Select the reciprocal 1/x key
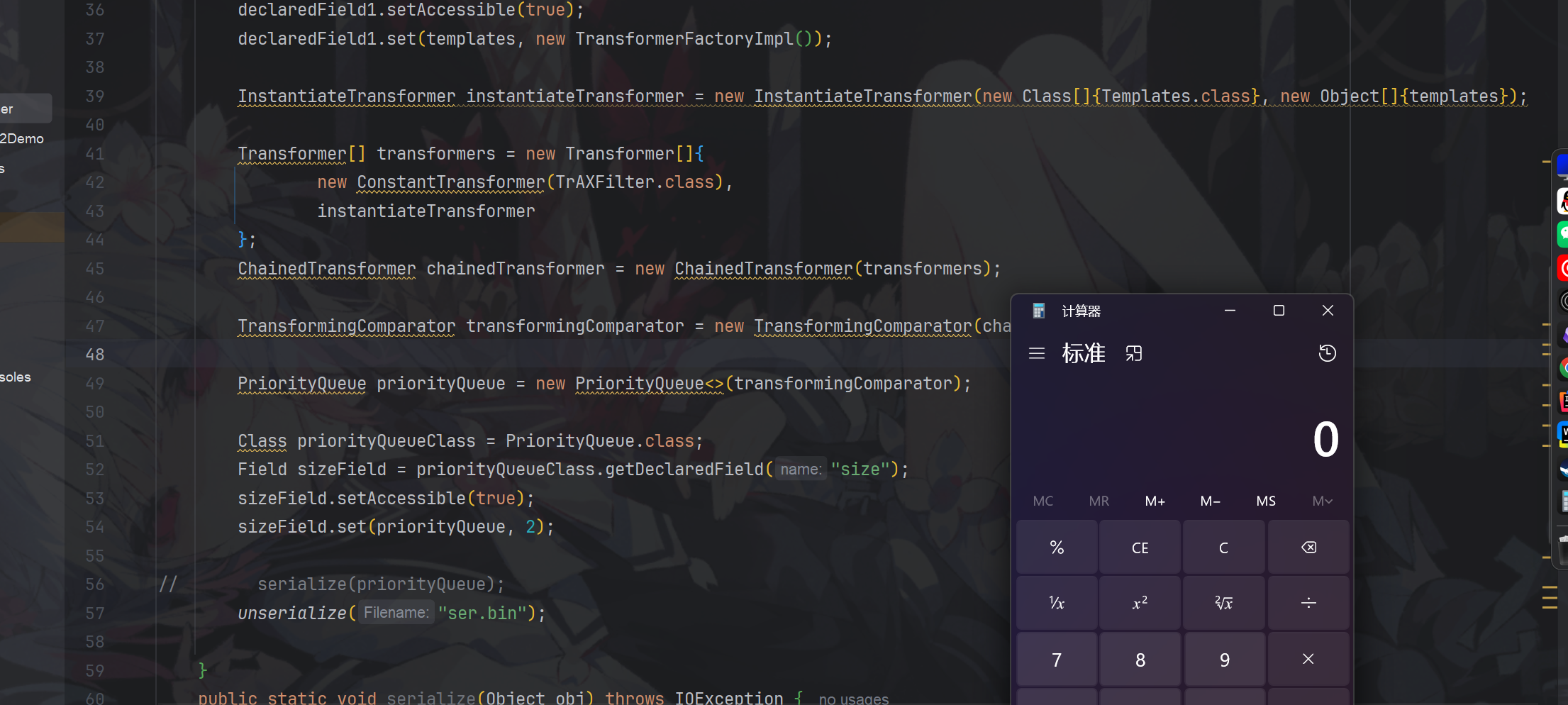 coord(1056,602)
